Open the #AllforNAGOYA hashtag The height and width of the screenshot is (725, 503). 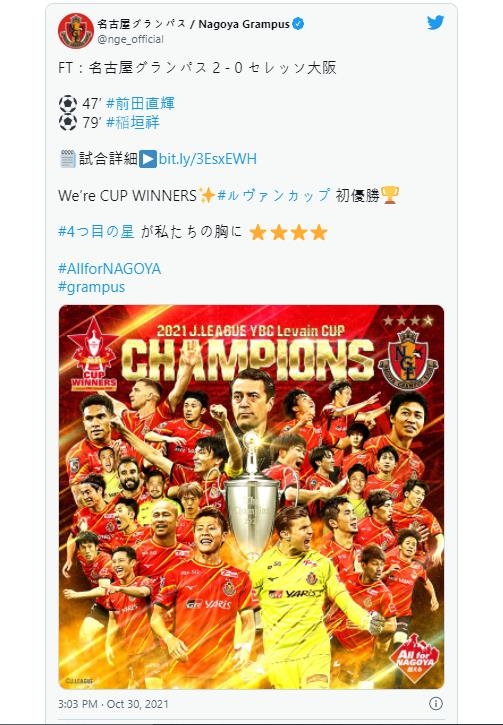110,269
